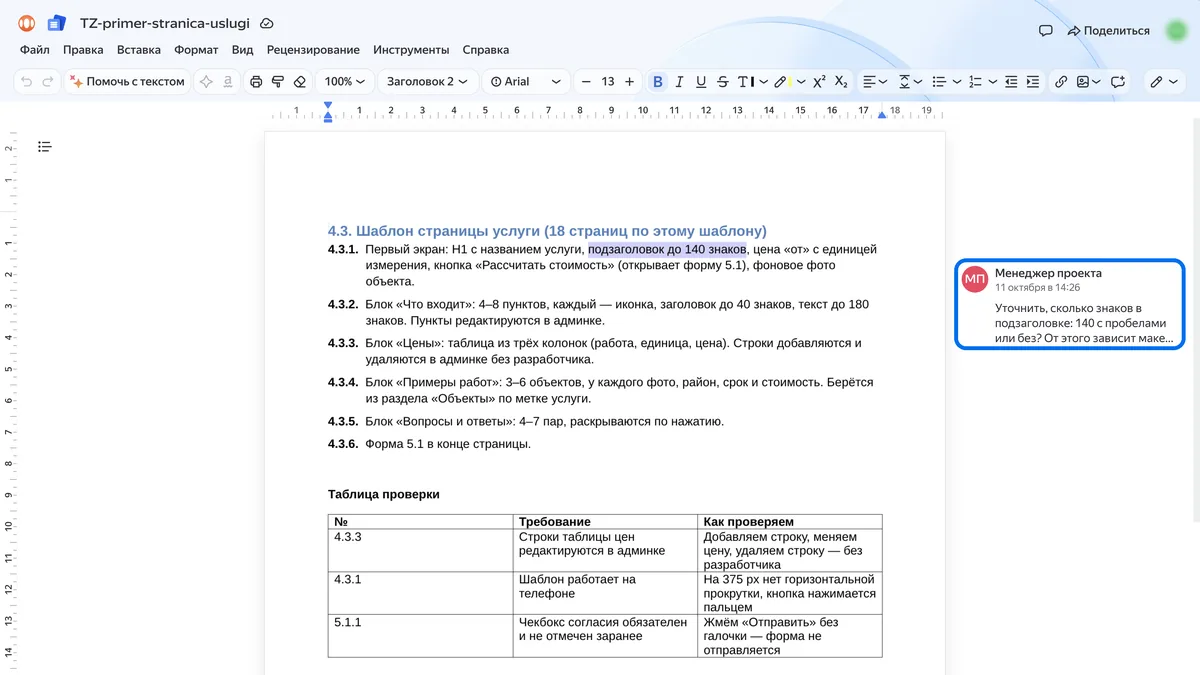The image size is (1200, 675).
Task: Activate the format painter tool
Action: [x=277, y=82]
